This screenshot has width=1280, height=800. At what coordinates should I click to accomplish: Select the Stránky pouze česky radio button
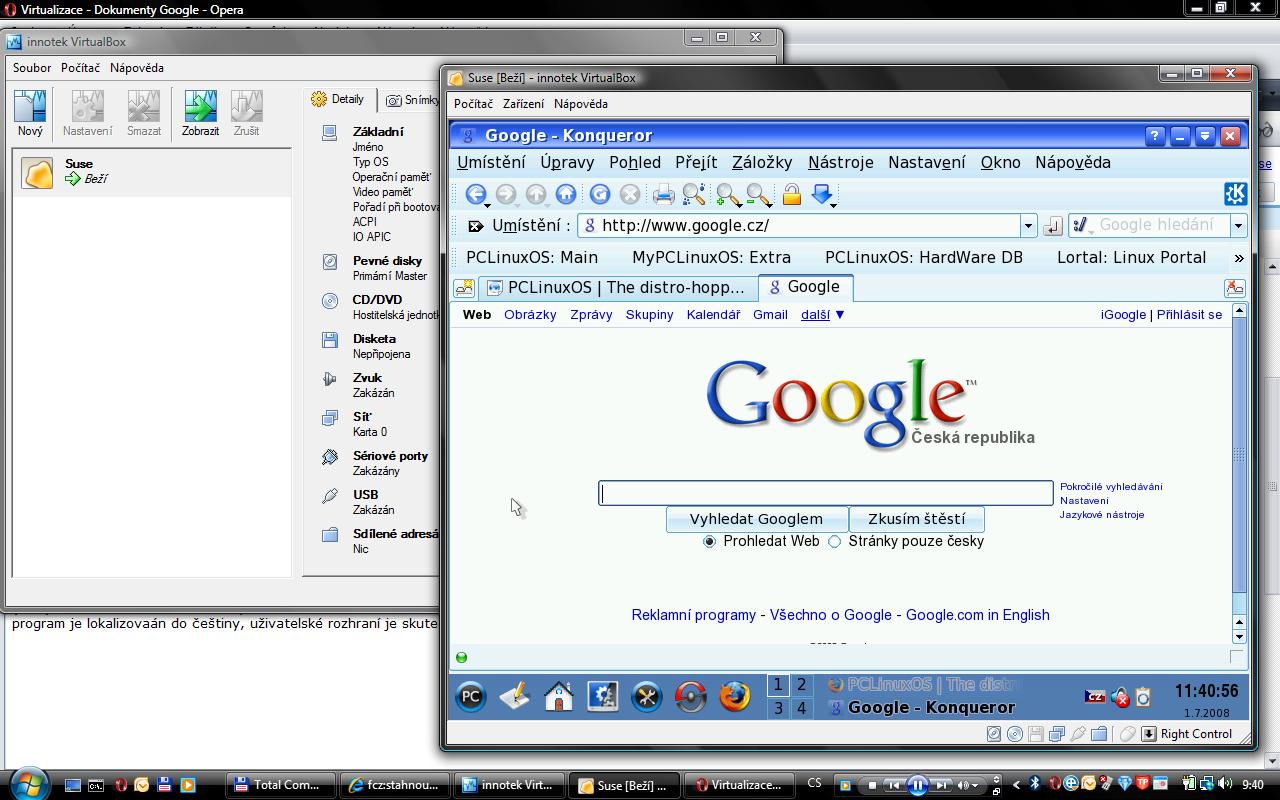[x=834, y=541]
